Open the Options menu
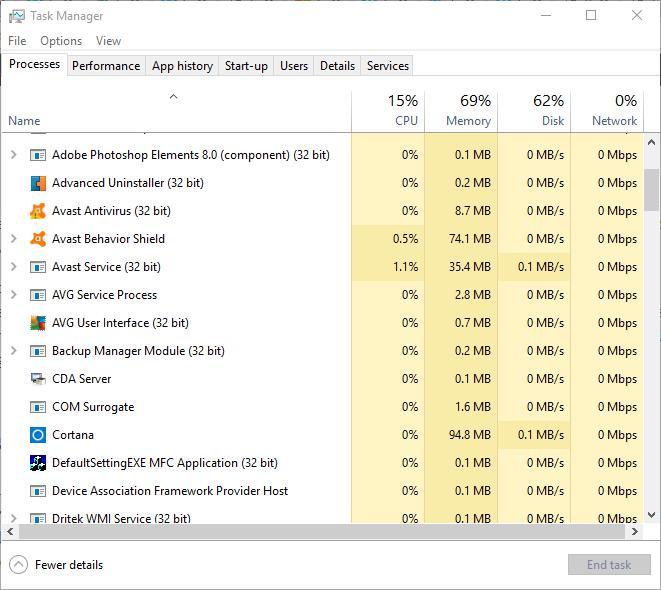661x590 pixels. coord(61,41)
